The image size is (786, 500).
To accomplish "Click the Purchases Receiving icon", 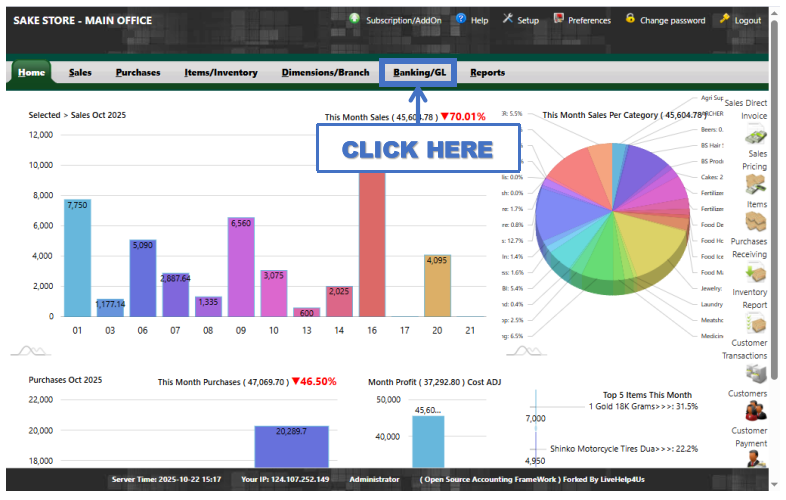I will [756, 273].
